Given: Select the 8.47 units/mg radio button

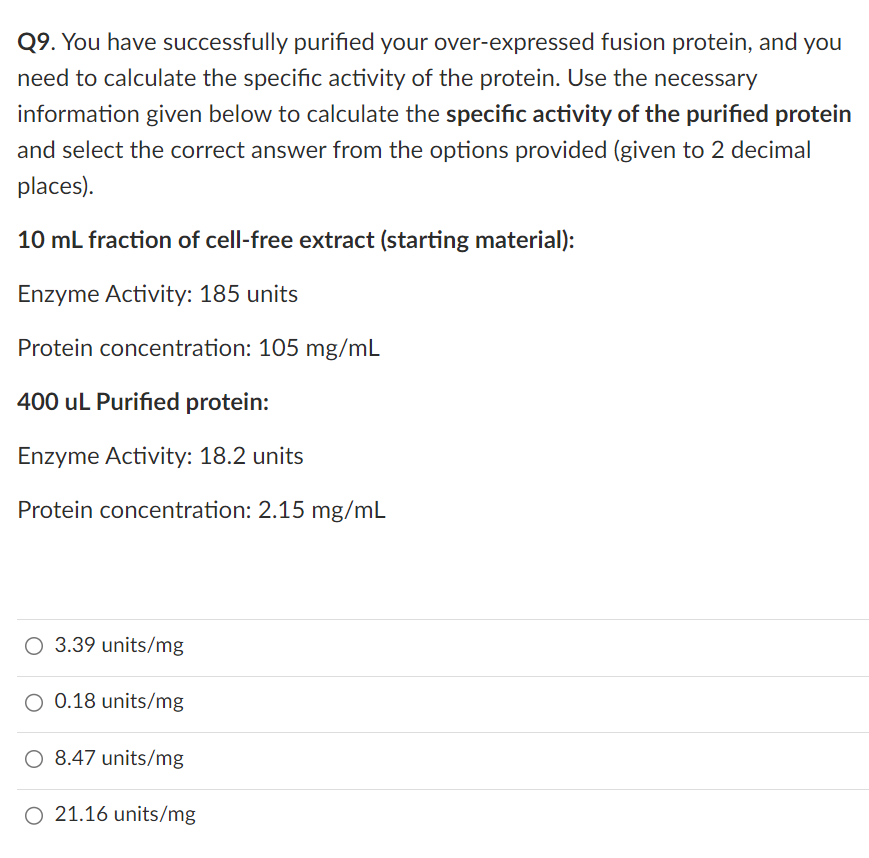Looking at the screenshot, I should coord(33,759).
